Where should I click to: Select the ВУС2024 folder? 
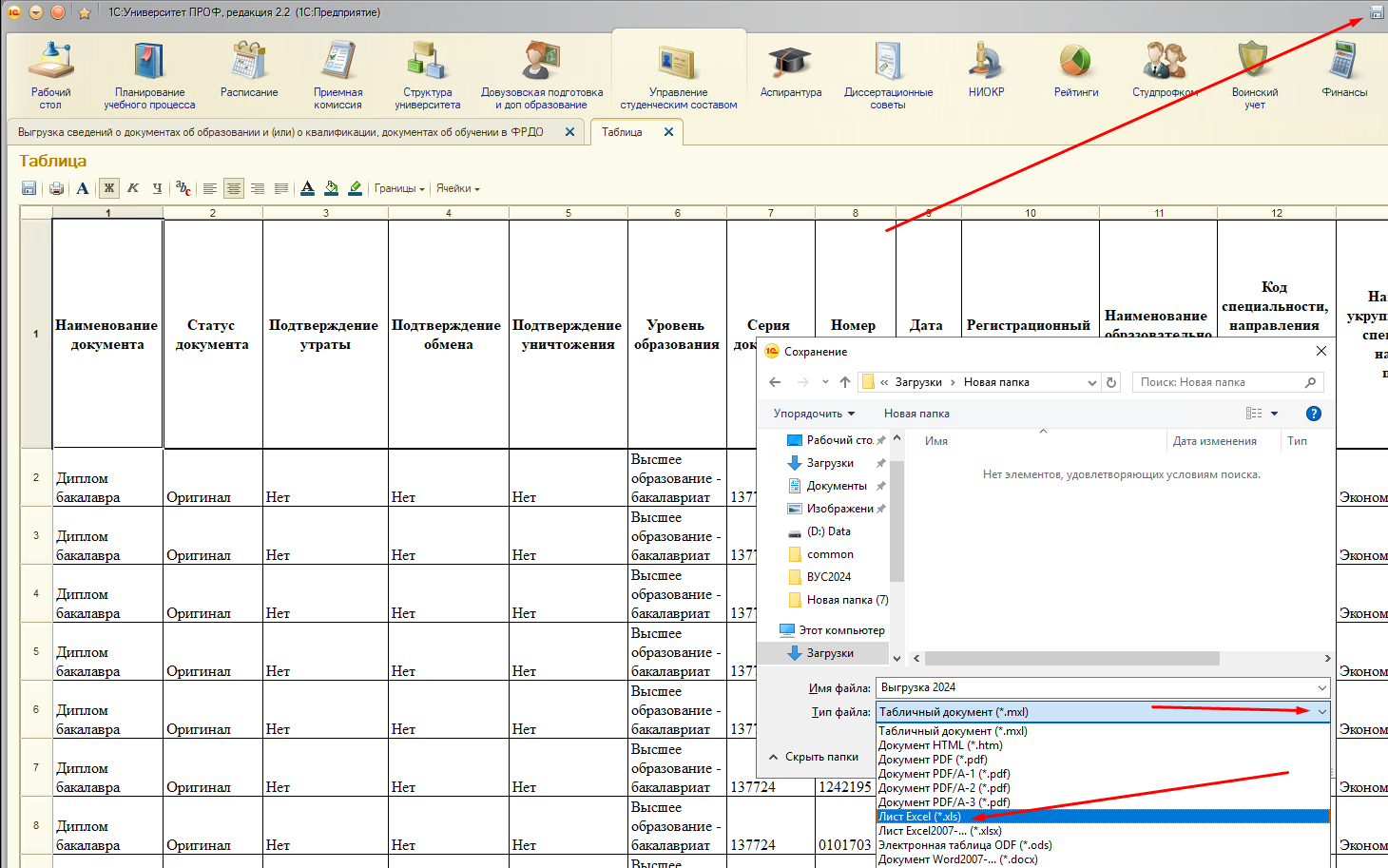827,577
